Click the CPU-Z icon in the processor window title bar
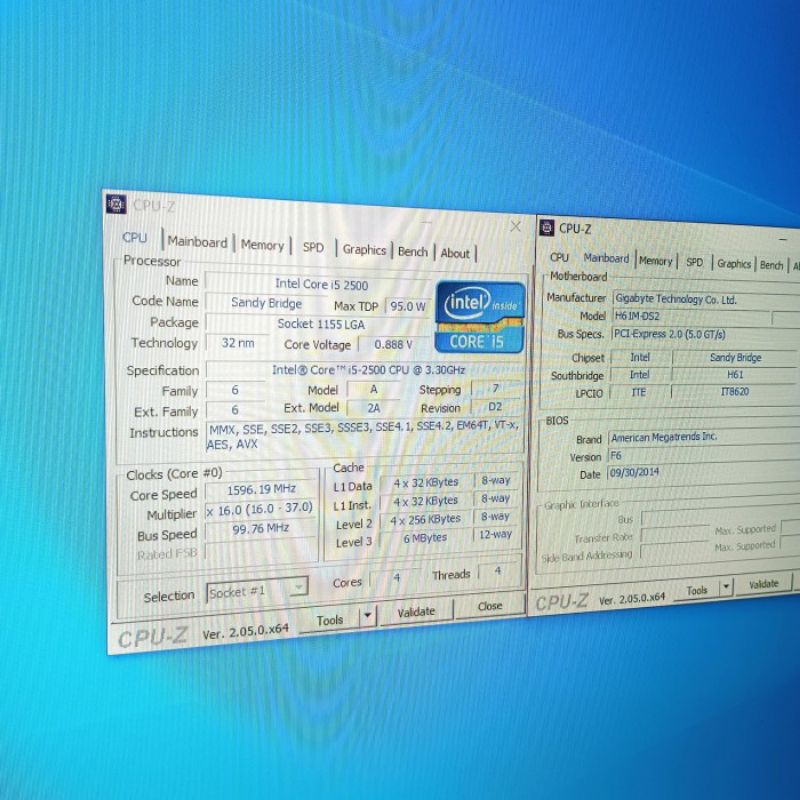The height and width of the screenshot is (800, 800). point(116,204)
